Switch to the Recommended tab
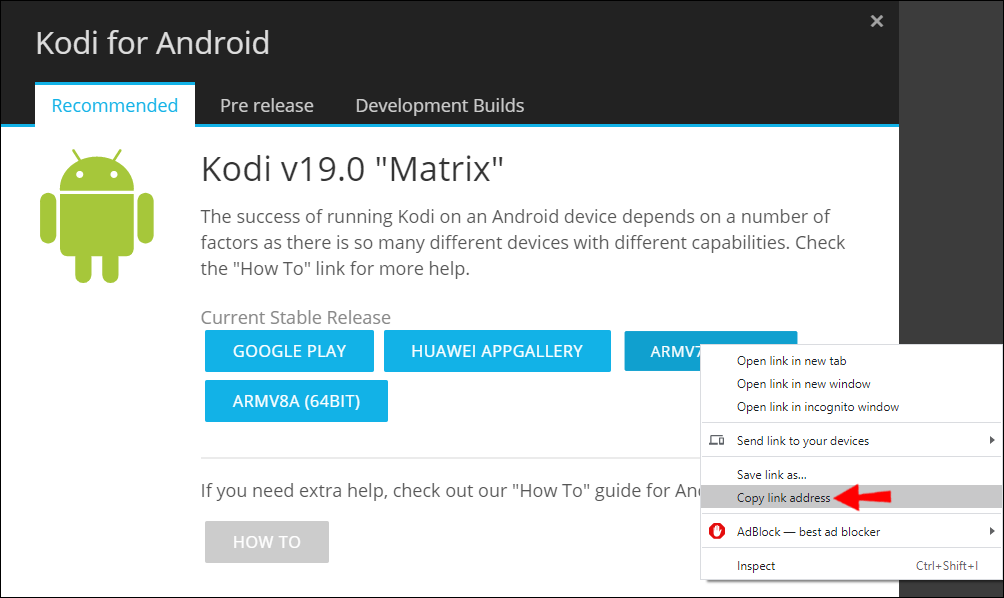 point(115,105)
